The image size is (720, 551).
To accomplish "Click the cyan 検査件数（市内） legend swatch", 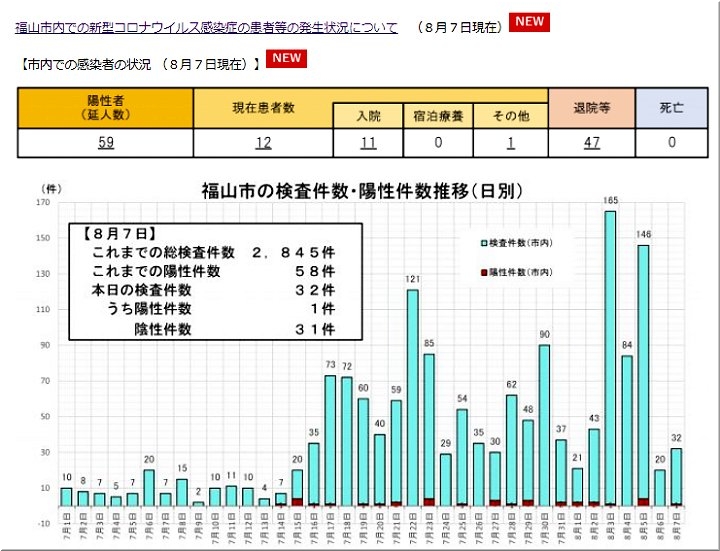I will (485, 243).
